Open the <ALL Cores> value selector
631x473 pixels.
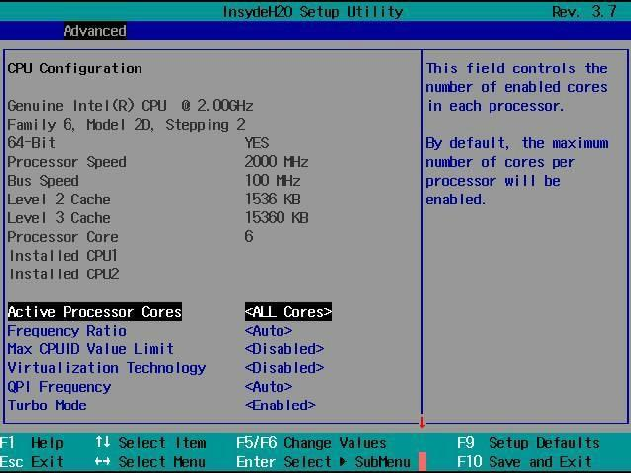pos(288,312)
